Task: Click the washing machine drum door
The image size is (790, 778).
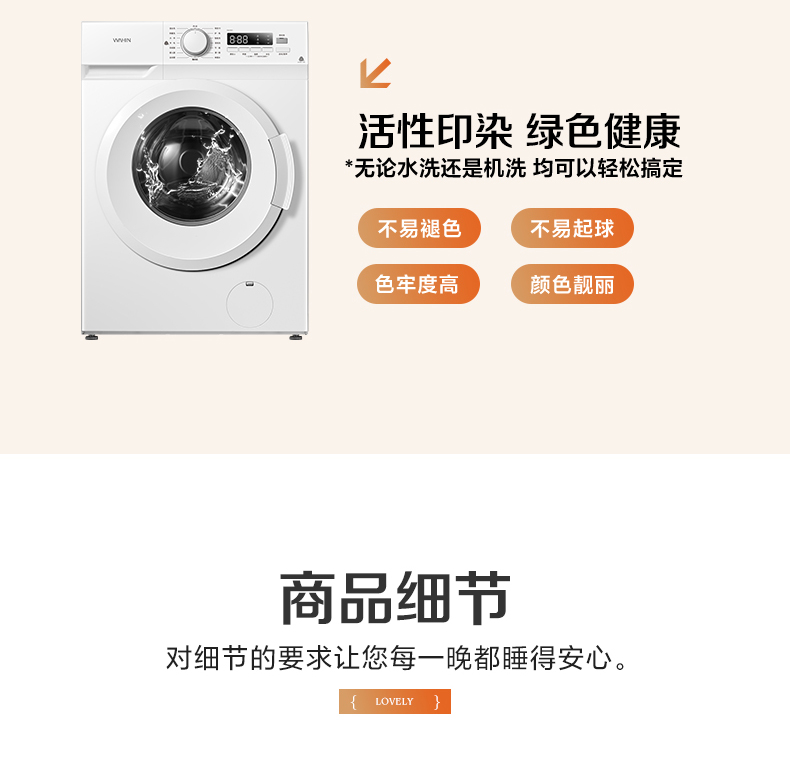Action: (x=191, y=164)
